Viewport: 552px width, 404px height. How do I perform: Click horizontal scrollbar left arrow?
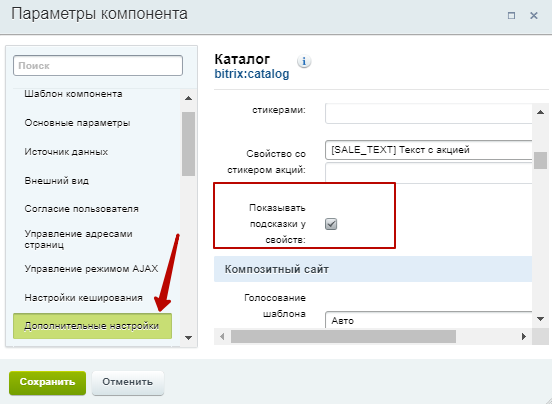pyautogui.click(x=222, y=336)
